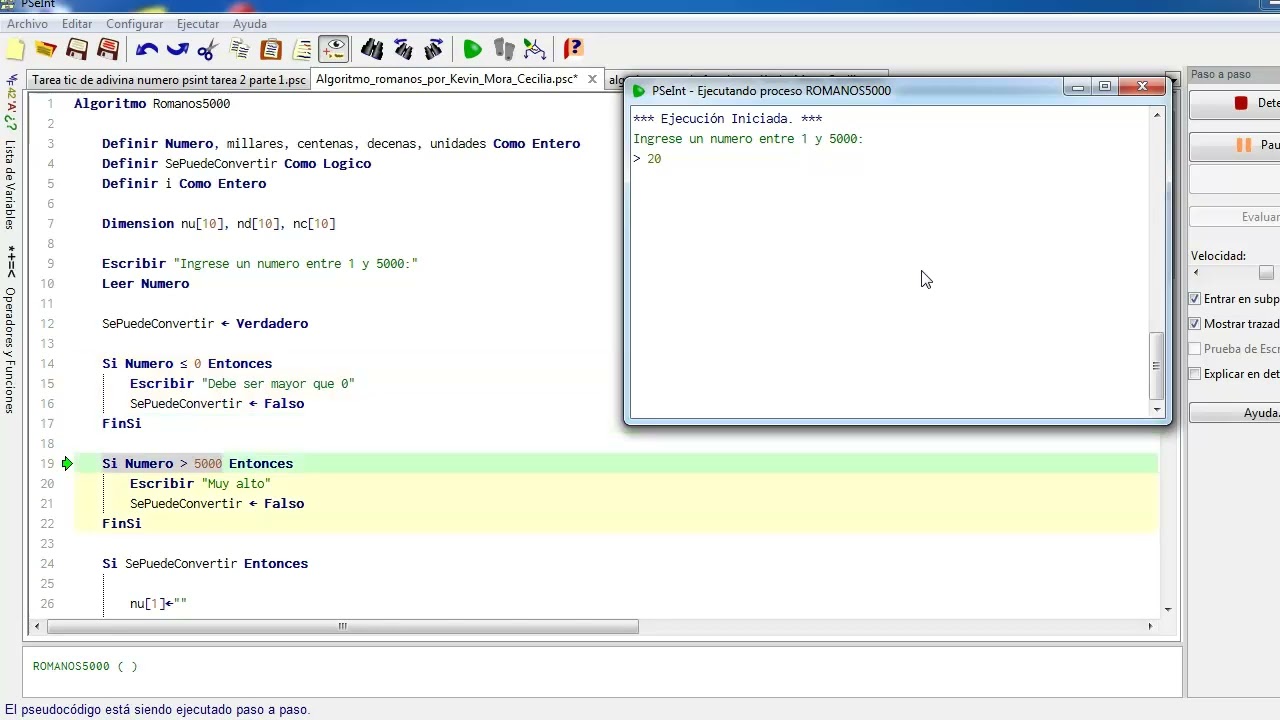The width and height of the screenshot is (1280, 720).
Task: Click the Save floppy disk icon
Action: [x=77, y=49]
